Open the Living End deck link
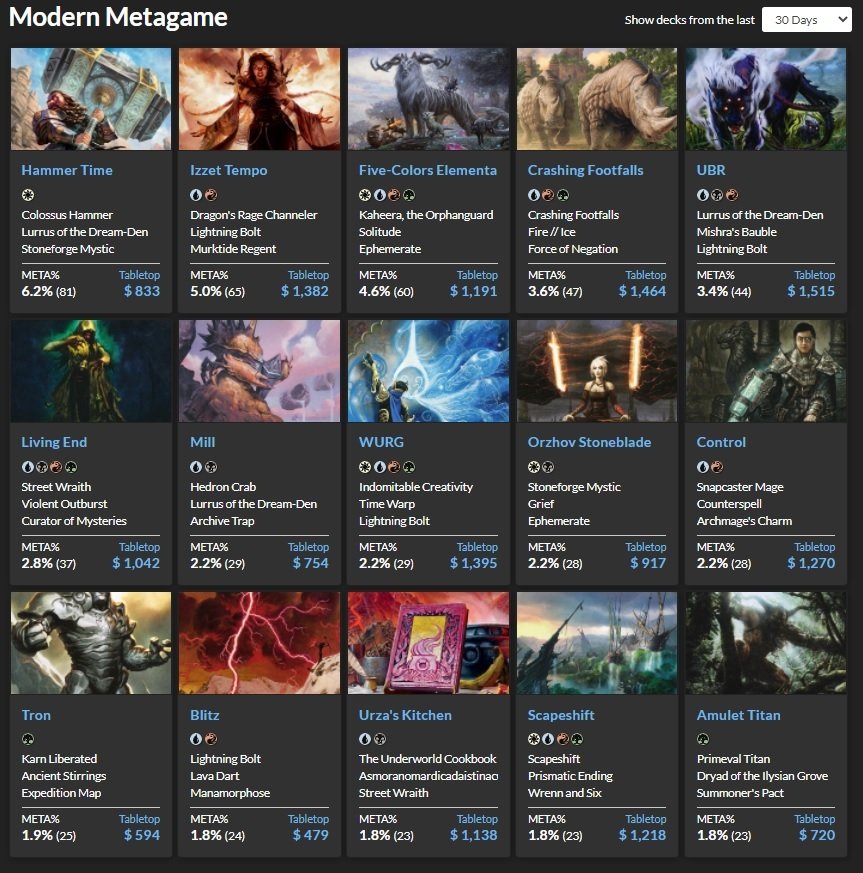 [x=54, y=442]
